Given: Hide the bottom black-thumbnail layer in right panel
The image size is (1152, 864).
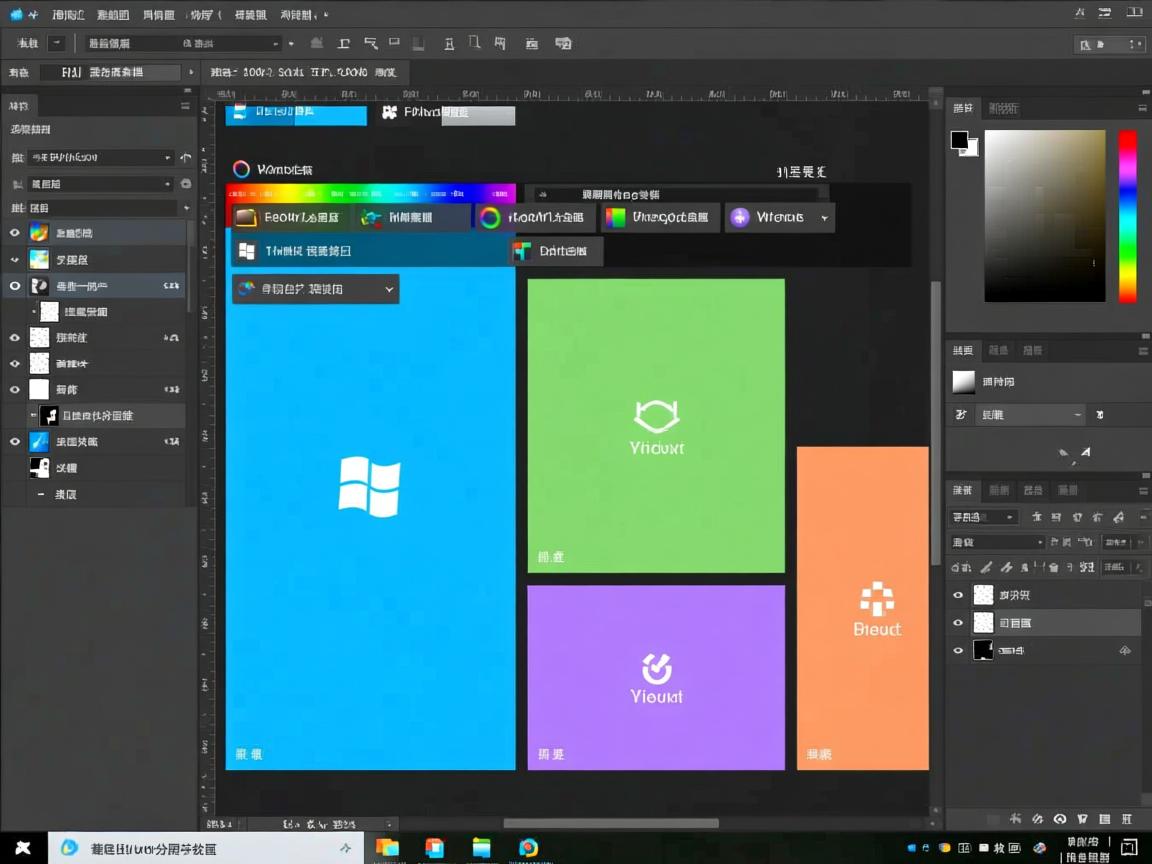Looking at the screenshot, I should click(958, 651).
